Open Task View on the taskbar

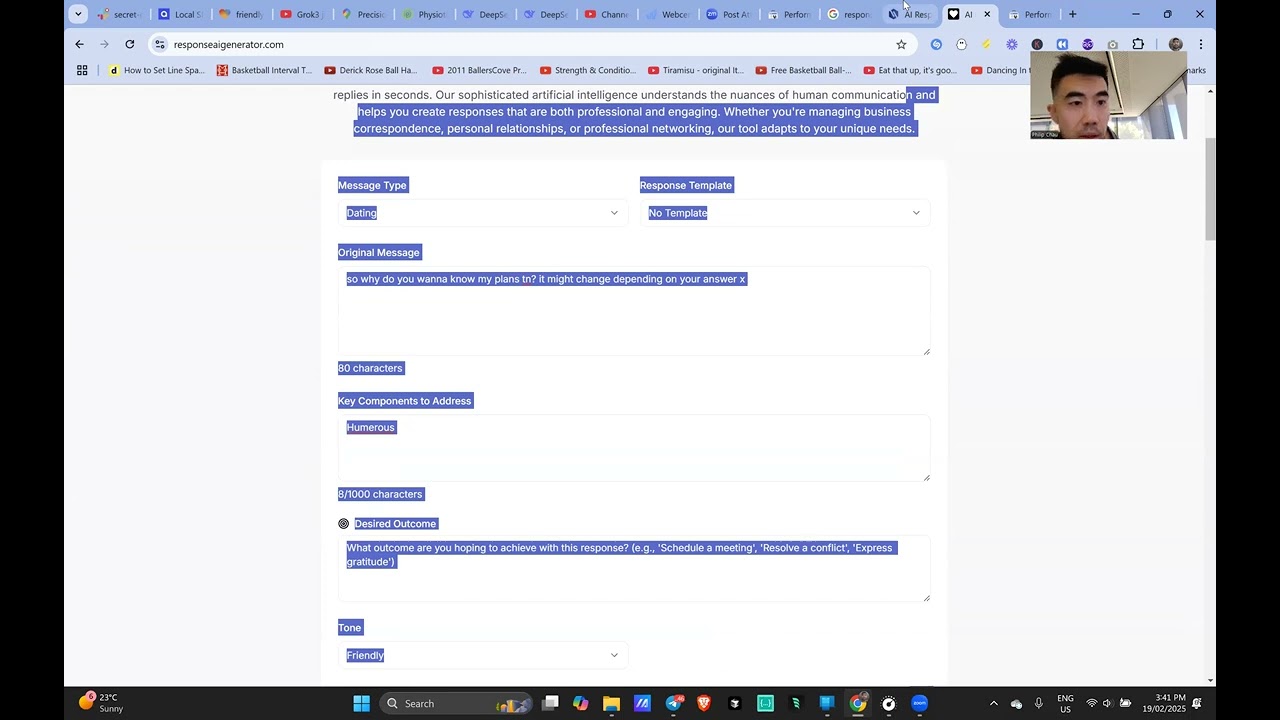coord(550,703)
